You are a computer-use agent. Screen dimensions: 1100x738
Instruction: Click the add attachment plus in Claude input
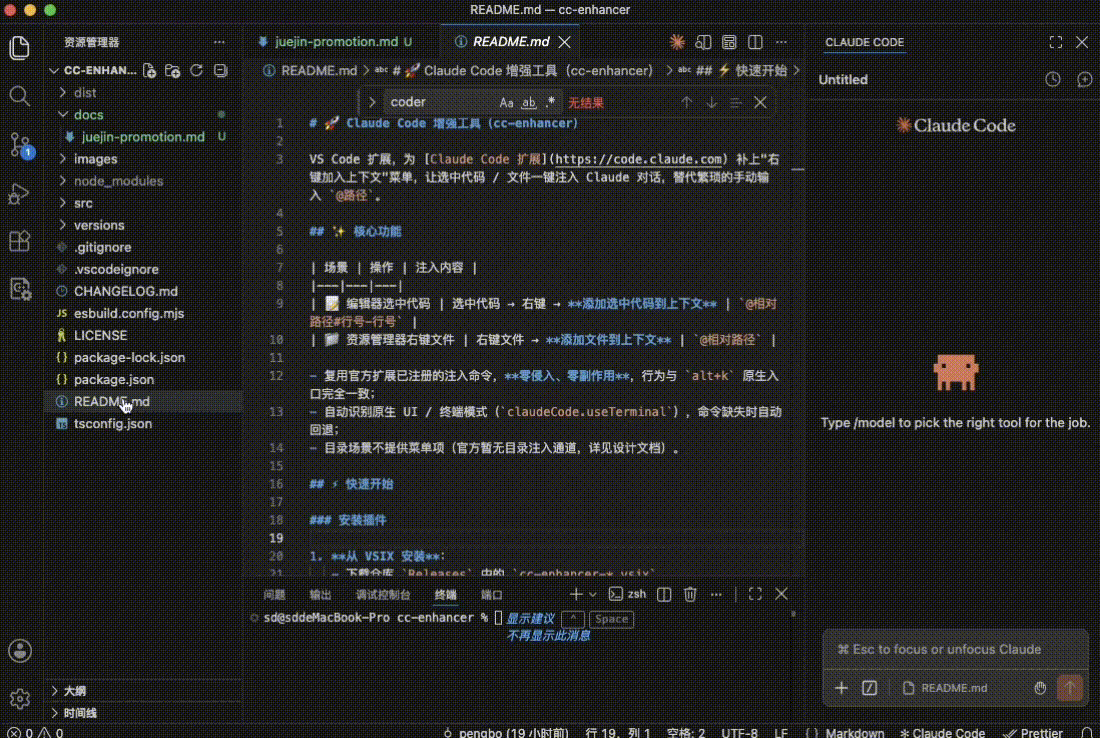point(841,688)
